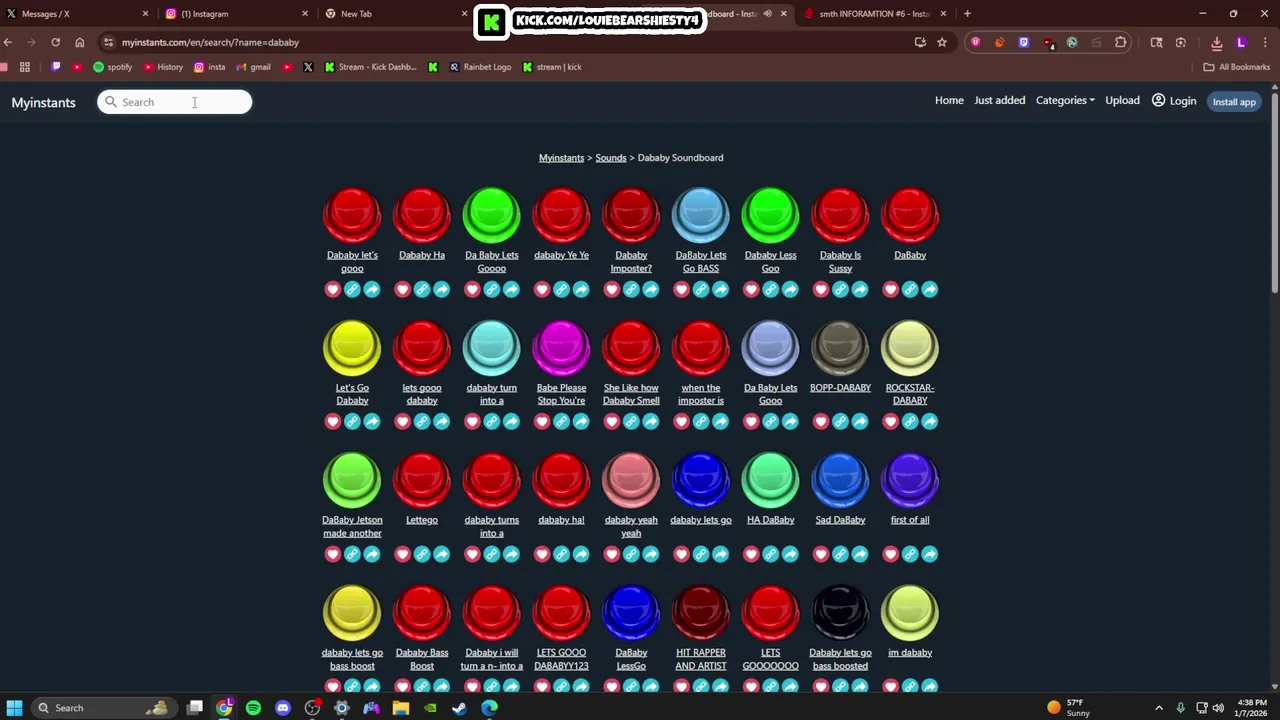Share icon for 'DaBaby Lets Go BASS'
The height and width of the screenshot is (720, 1280).
(720, 289)
